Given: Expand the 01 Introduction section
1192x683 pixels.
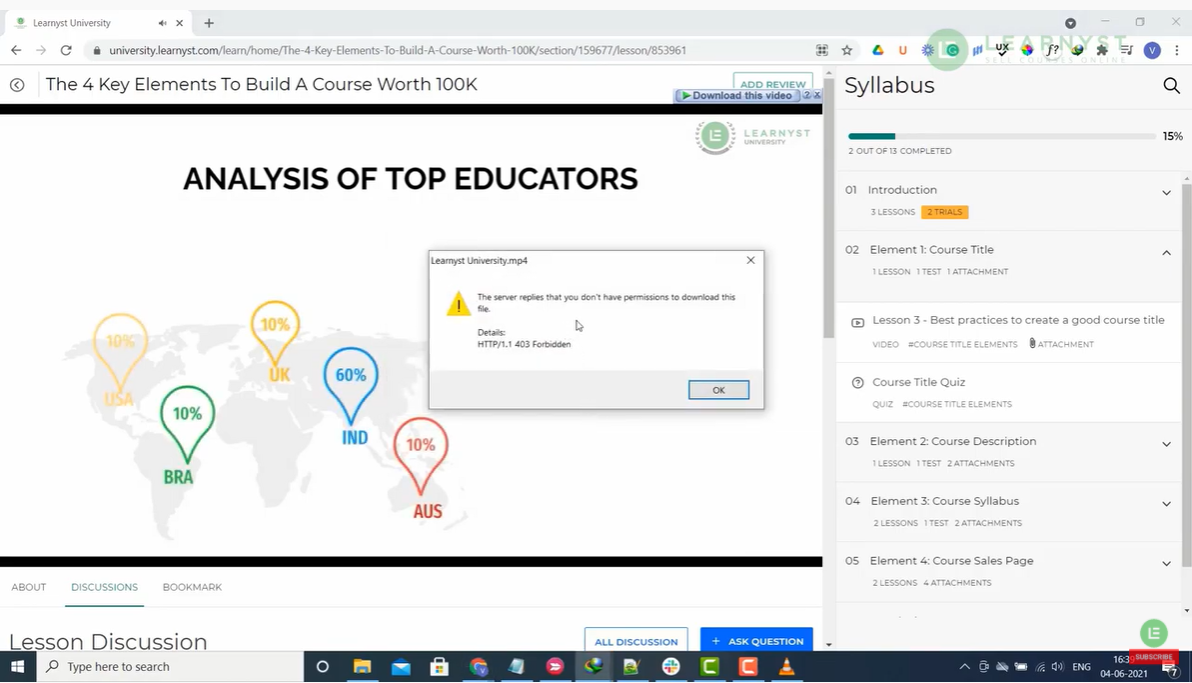Looking at the screenshot, I should tap(1166, 192).
